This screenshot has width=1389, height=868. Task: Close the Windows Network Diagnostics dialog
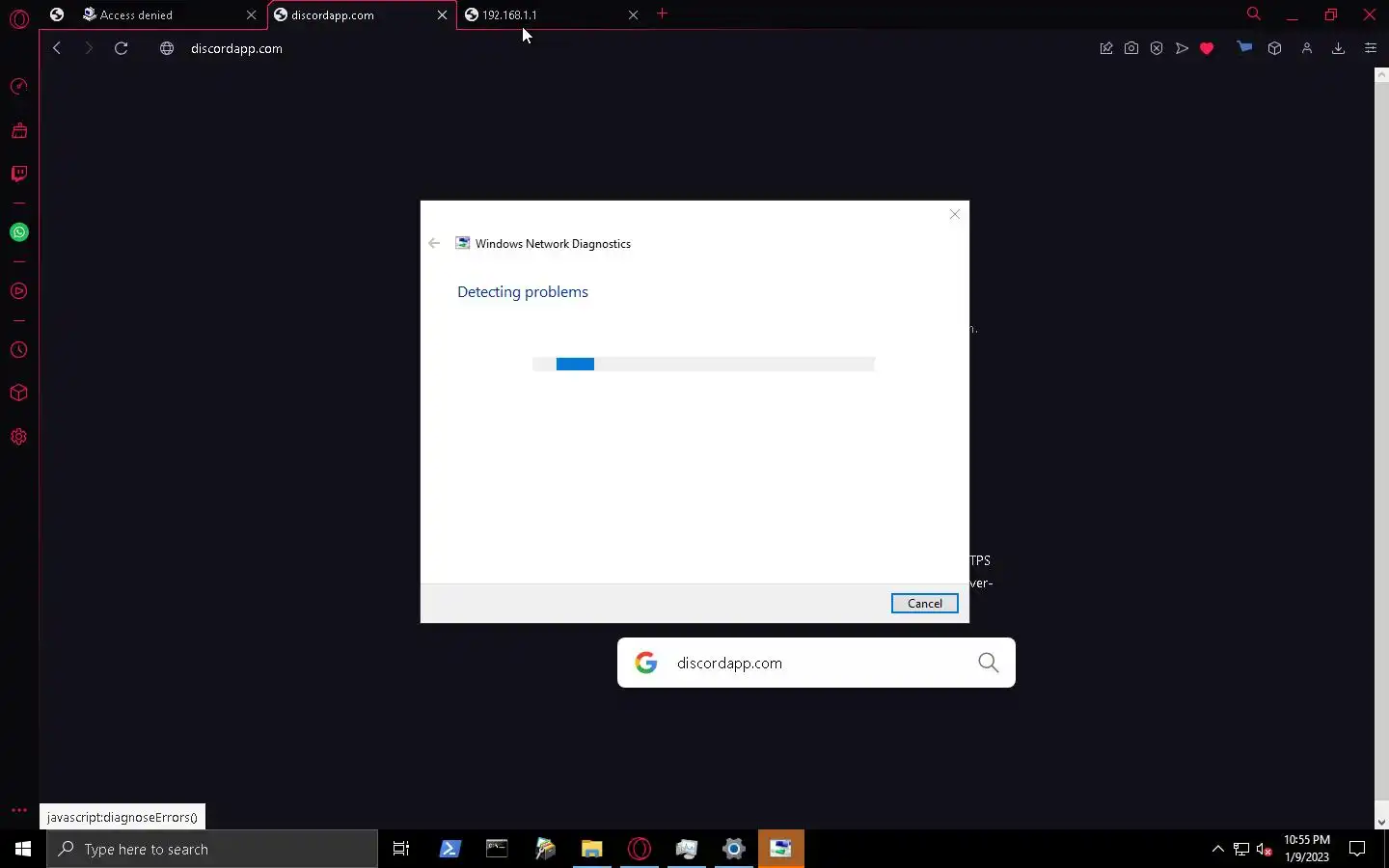coord(955,214)
